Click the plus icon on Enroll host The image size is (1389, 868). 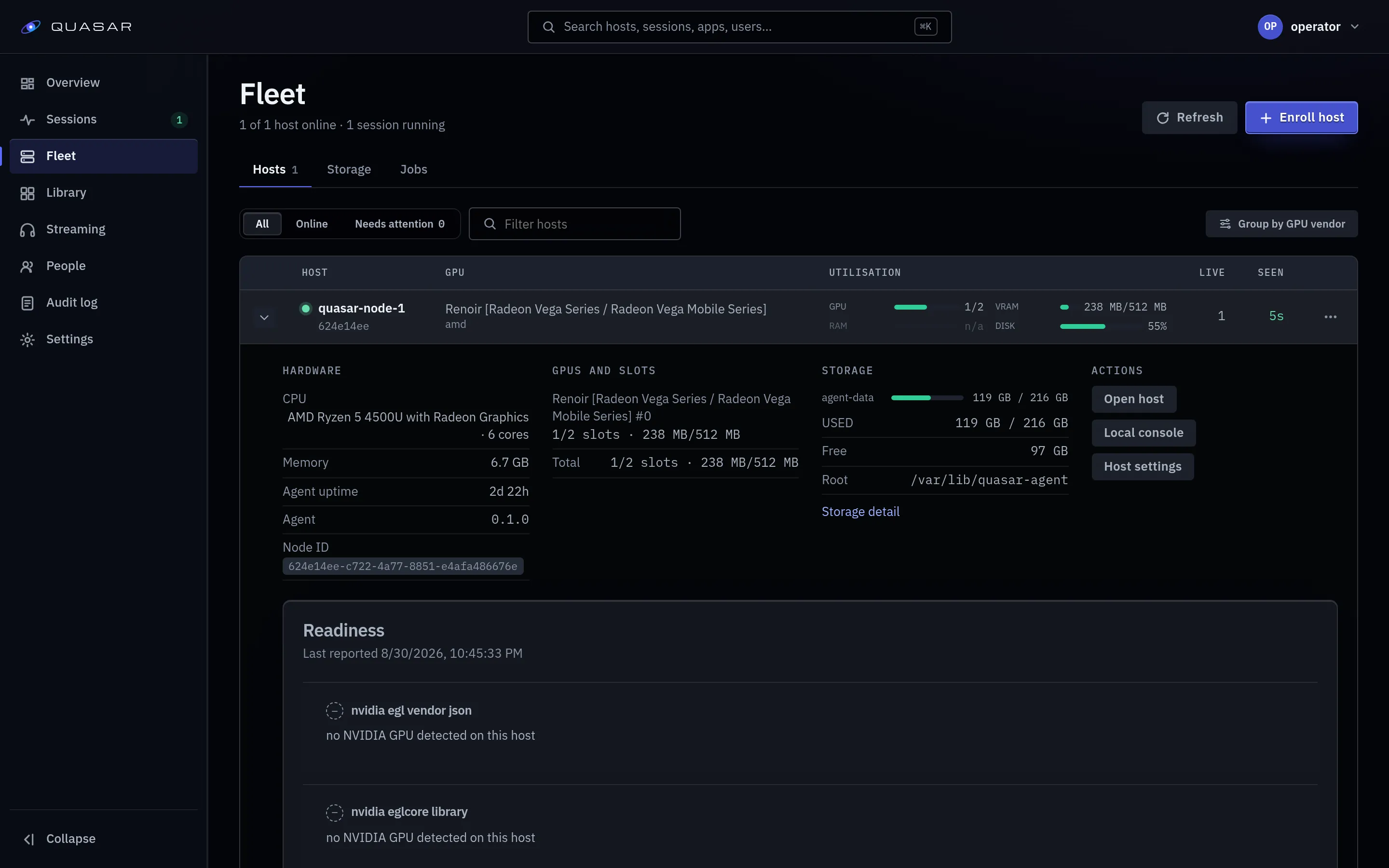pos(1266,118)
